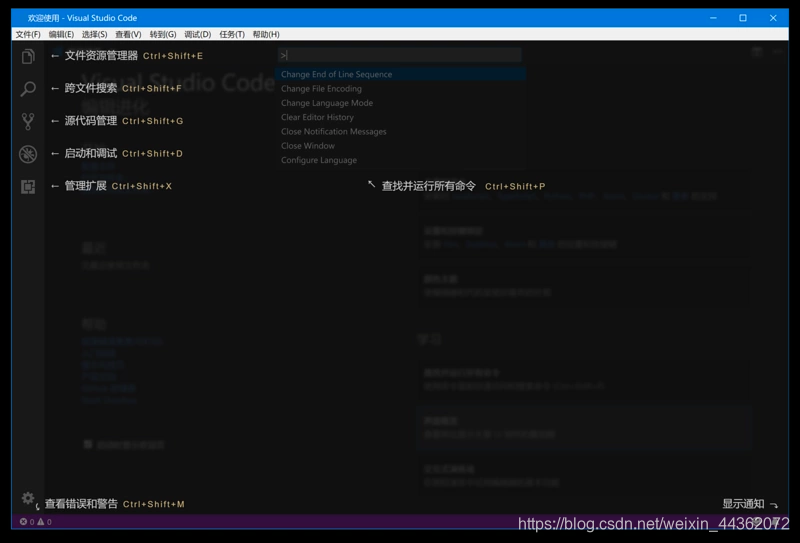Open the Extensions icon in activity bar

[28, 187]
